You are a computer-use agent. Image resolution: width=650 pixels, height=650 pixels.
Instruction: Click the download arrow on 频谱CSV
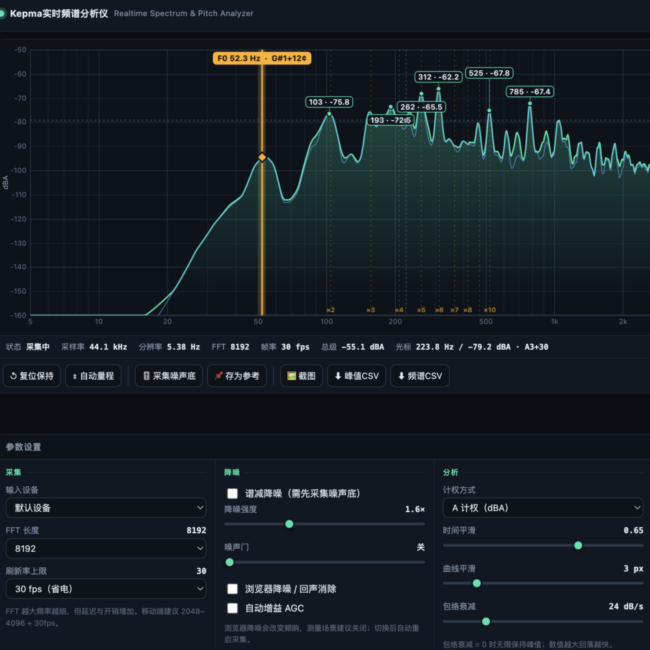coord(401,376)
